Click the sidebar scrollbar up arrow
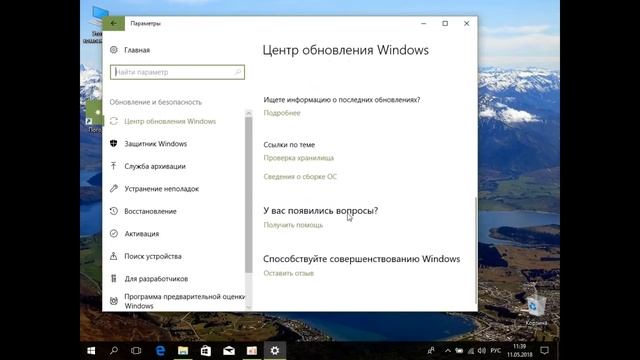 pyautogui.click(x=249, y=113)
